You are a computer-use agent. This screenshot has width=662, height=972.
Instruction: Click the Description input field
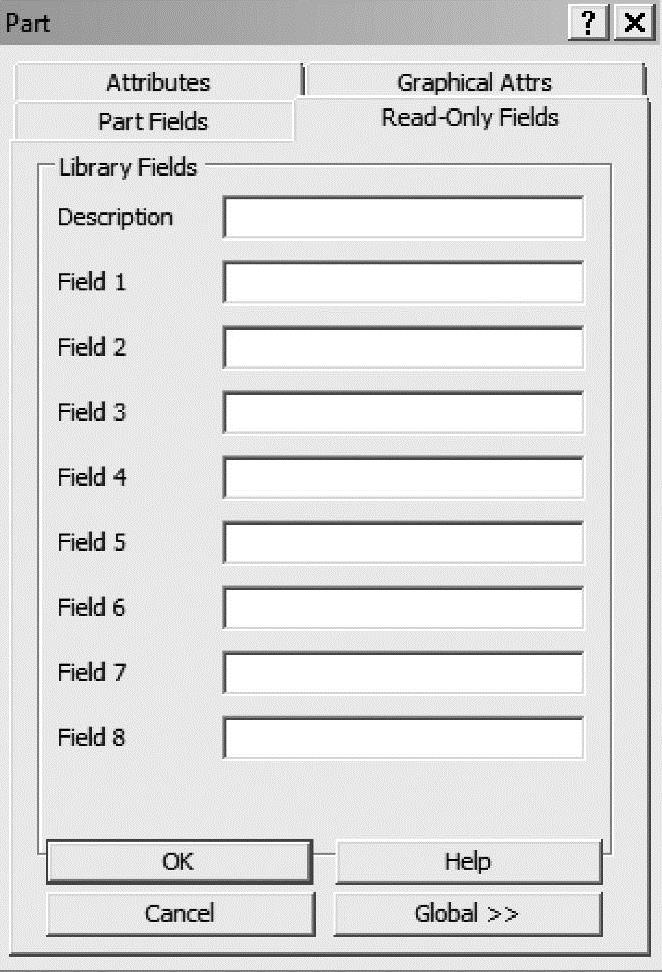[403, 218]
